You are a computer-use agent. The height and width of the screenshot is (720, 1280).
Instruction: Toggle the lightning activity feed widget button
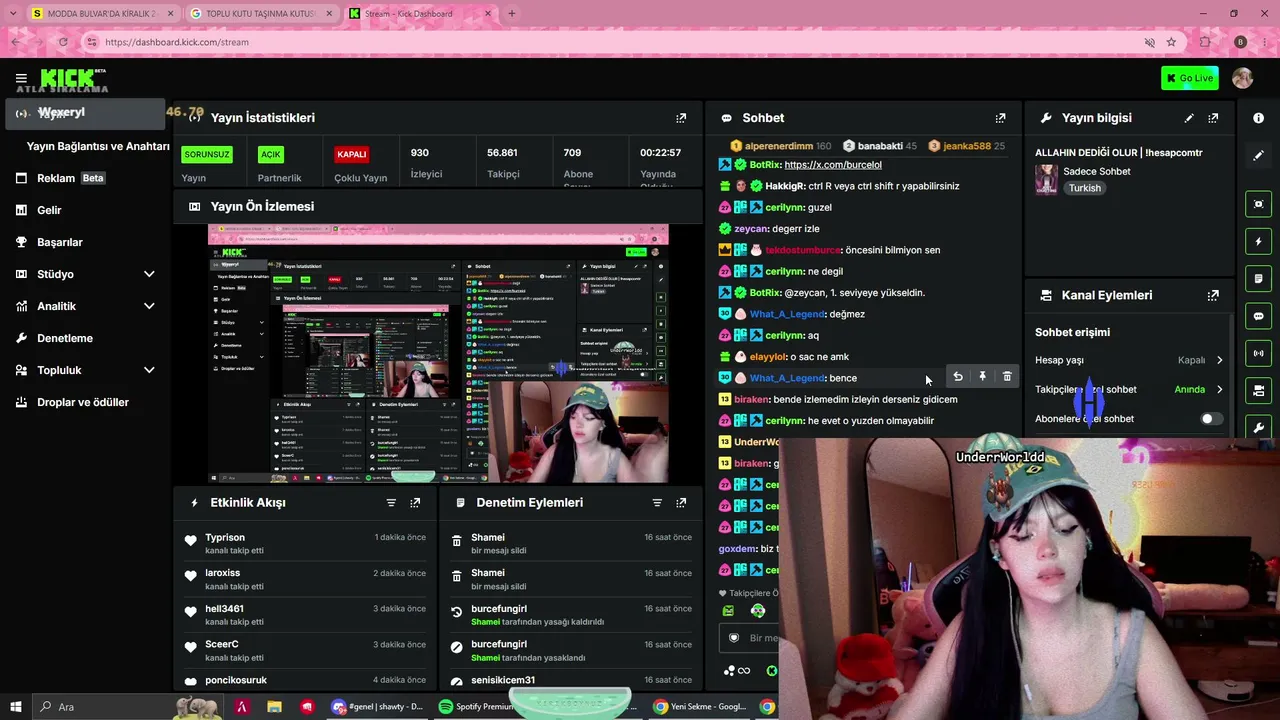pos(1258,241)
